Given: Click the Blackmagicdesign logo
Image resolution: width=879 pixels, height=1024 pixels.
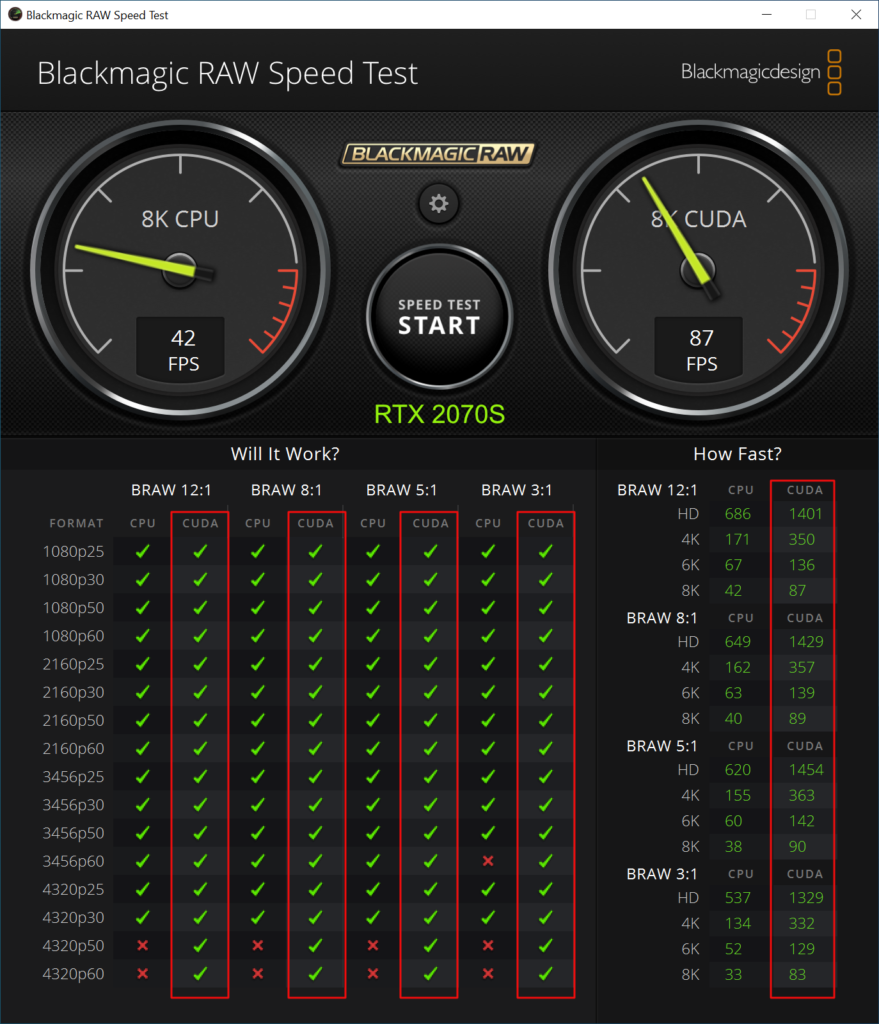Looking at the screenshot, I should (761, 72).
